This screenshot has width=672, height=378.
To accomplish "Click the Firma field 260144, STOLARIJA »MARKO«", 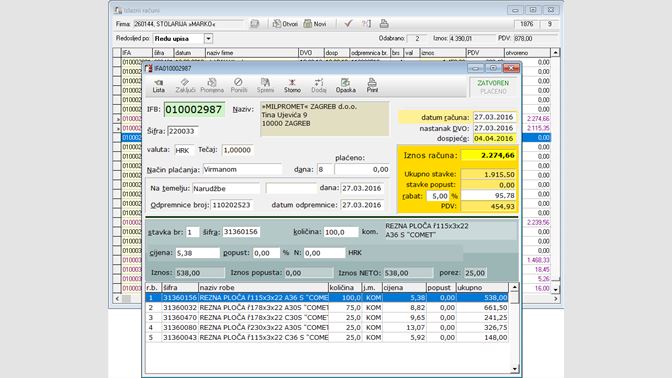I will 188,24.
